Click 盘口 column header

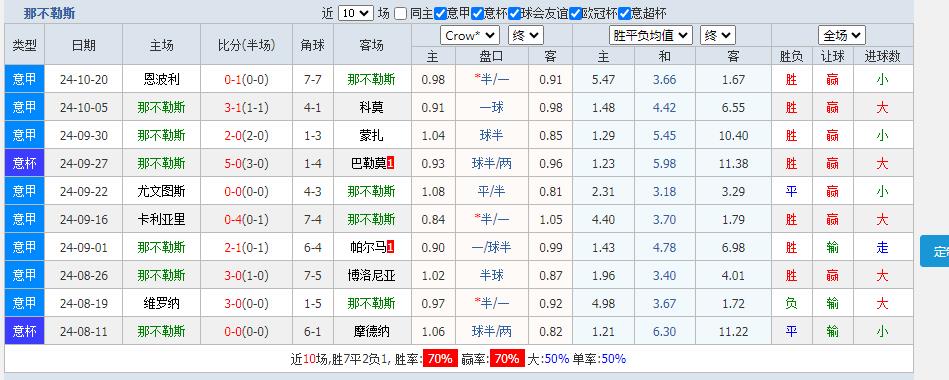(x=491, y=56)
